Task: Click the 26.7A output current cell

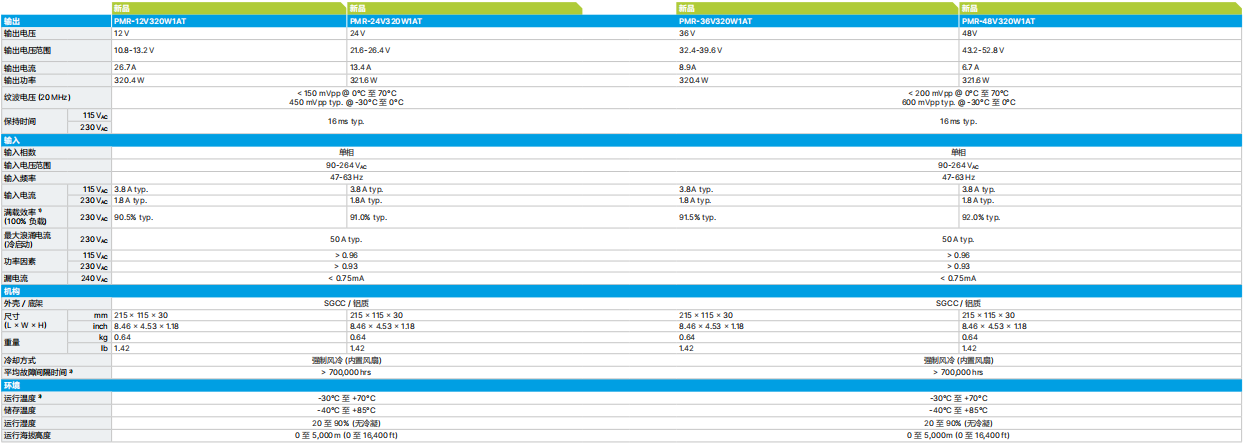Action: (x=125, y=68)
